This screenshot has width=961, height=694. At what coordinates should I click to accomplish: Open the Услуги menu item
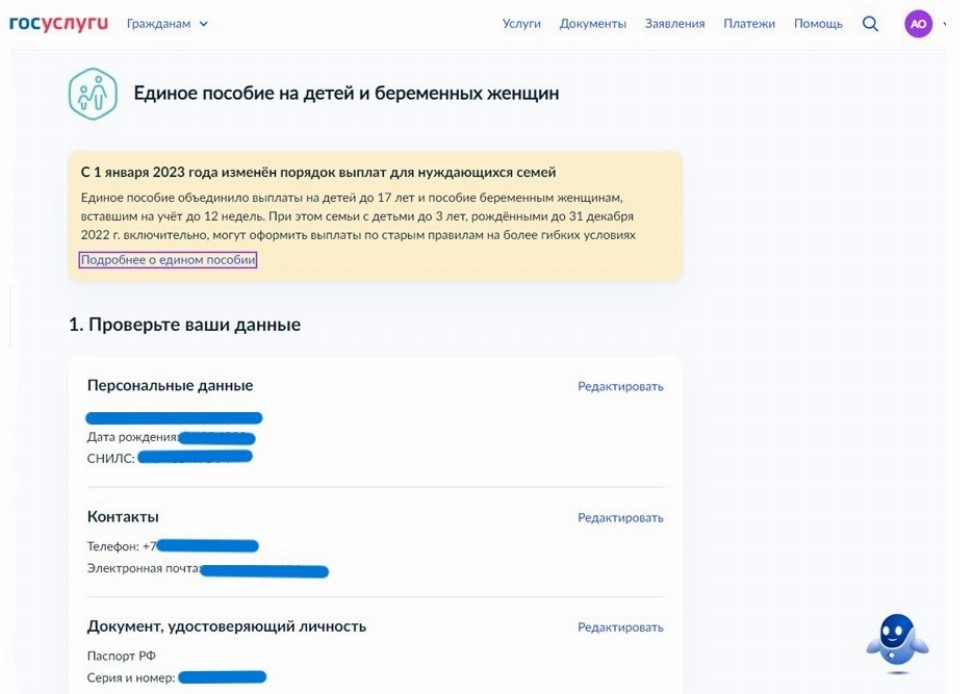521,24
